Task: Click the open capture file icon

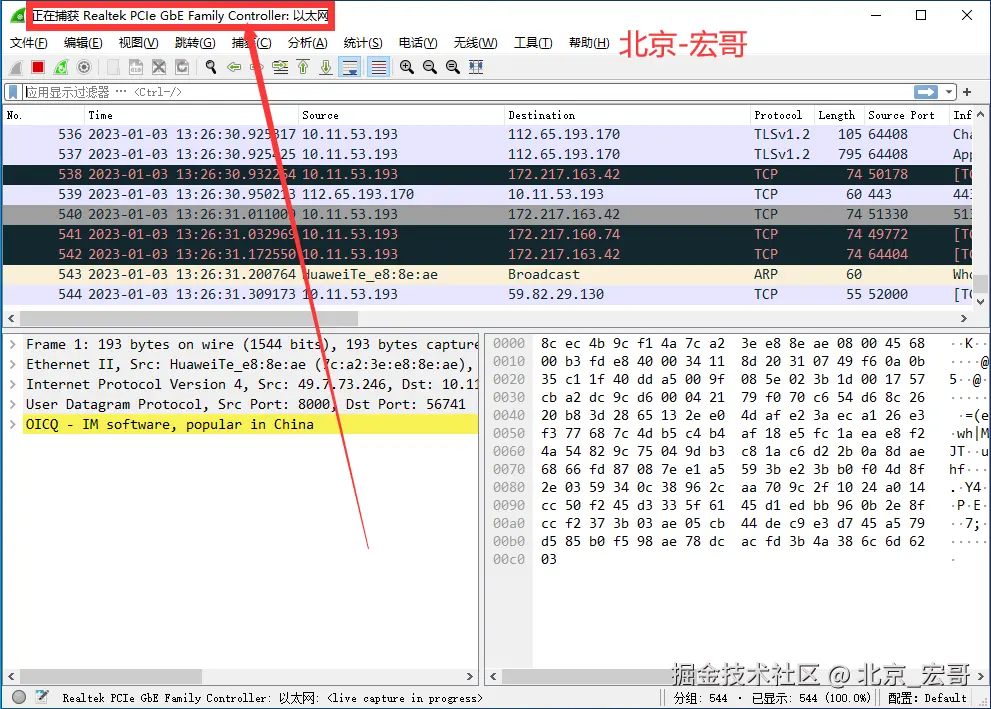Action: coord(112,67)
